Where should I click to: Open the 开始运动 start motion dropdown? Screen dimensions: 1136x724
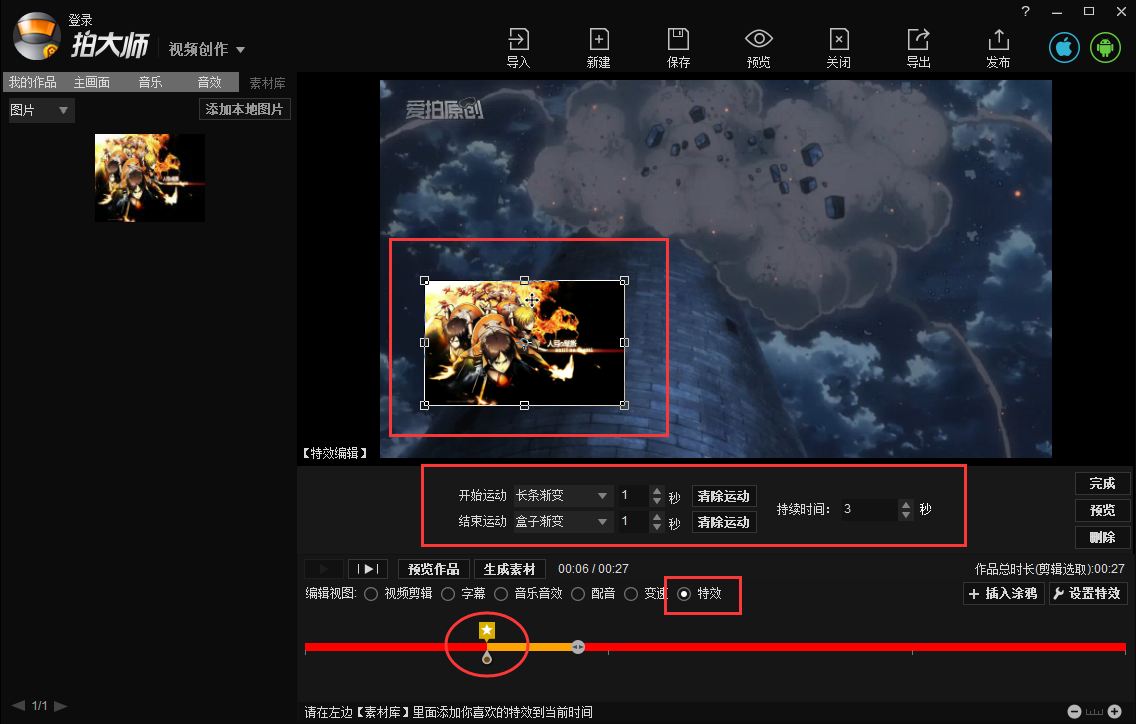pos(563,495)
